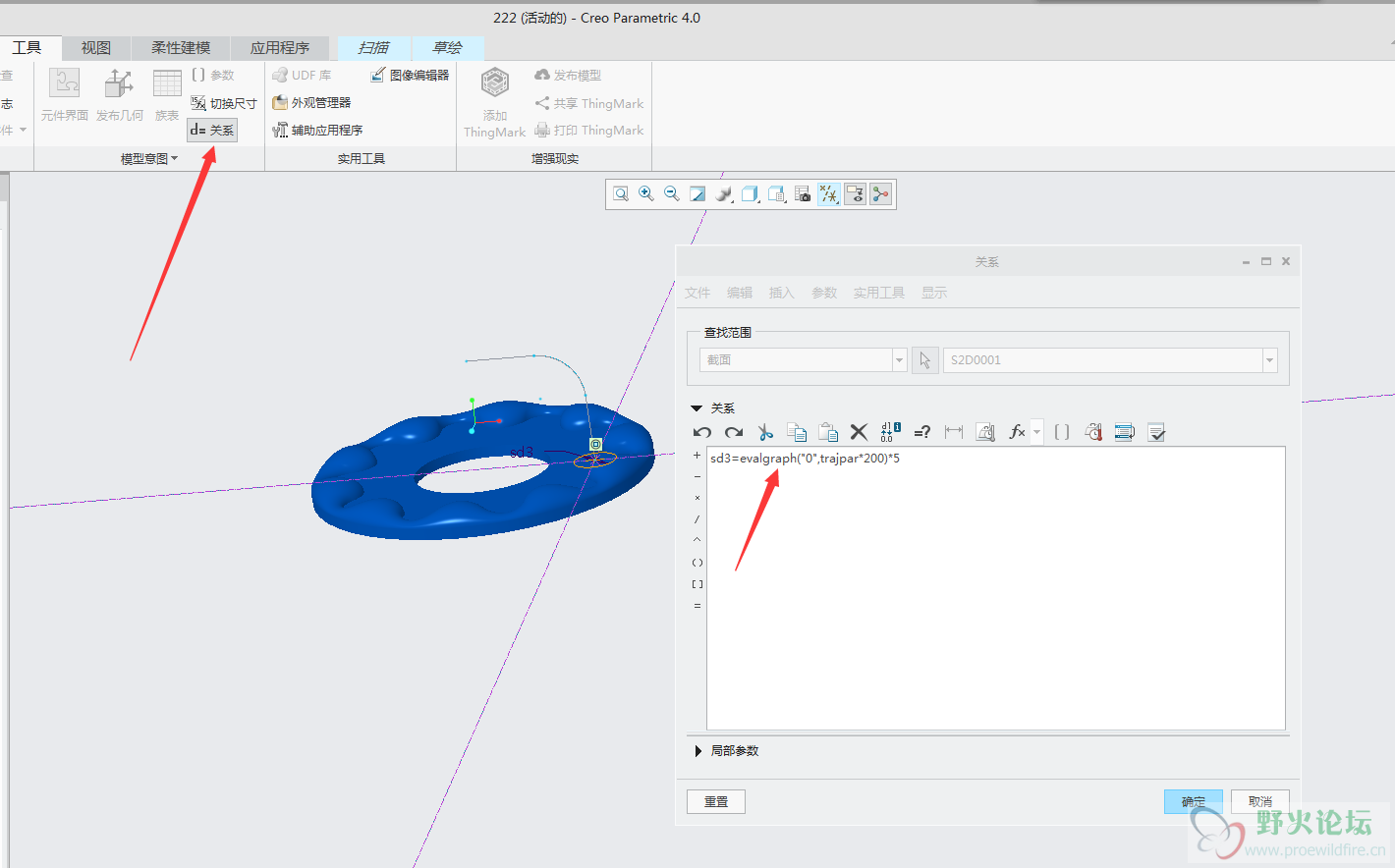This screenshot has height=868, width=1395.
Task: Switch to the 应用程序 ribbon tab
Action: pos(280,48)
